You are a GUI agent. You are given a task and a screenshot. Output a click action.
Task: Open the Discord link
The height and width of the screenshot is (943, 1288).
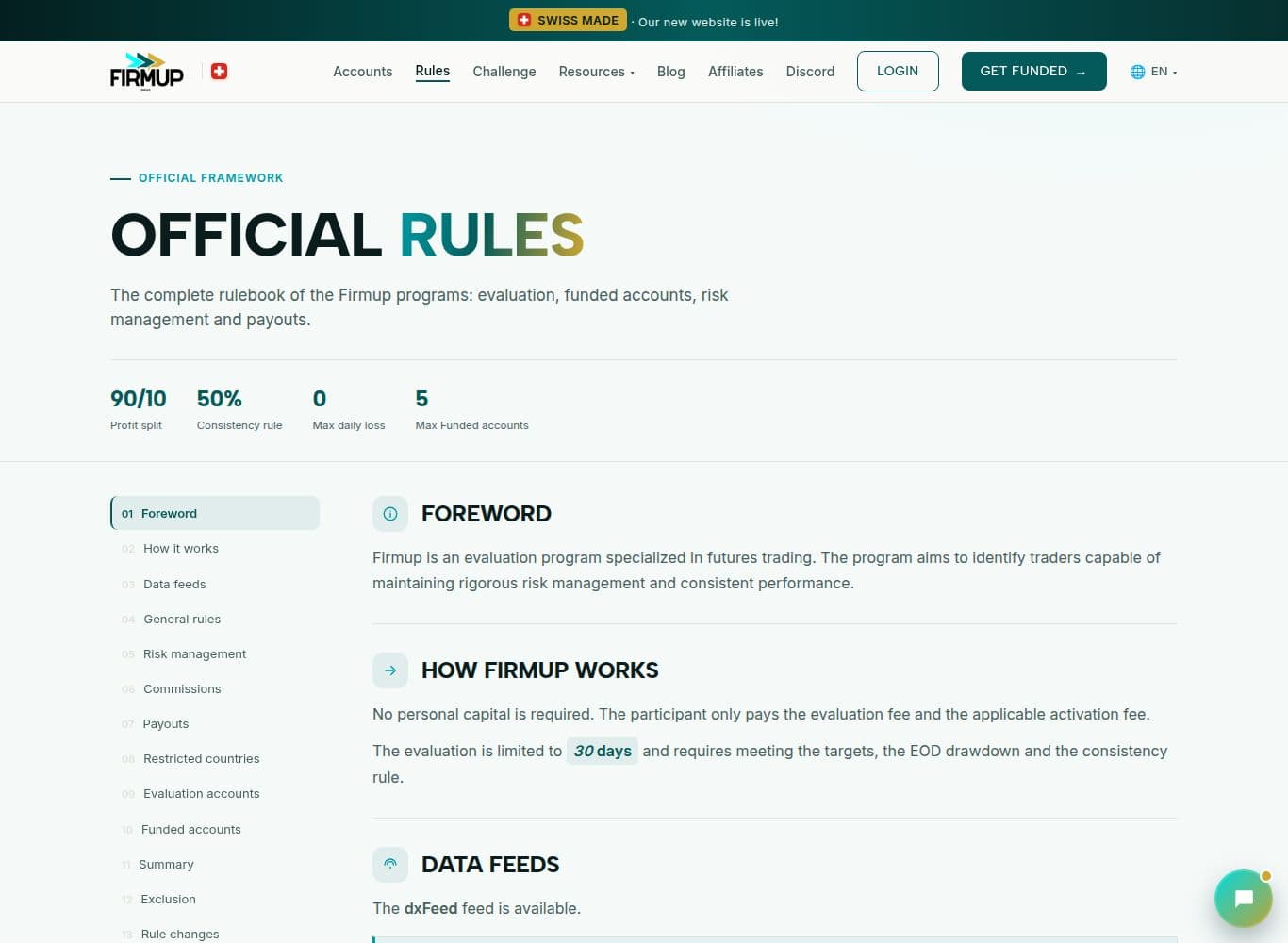[x=810, y=72]
